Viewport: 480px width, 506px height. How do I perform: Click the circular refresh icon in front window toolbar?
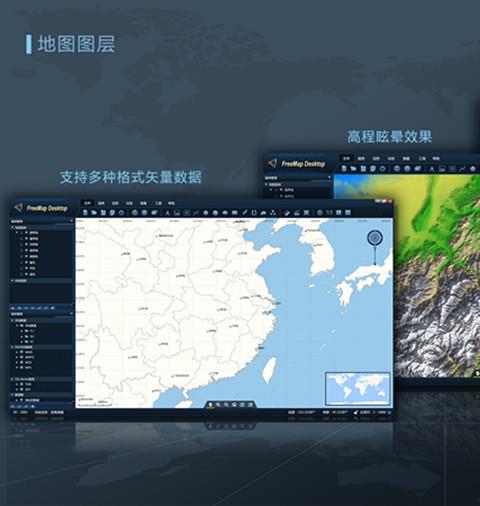click(122, 212)
